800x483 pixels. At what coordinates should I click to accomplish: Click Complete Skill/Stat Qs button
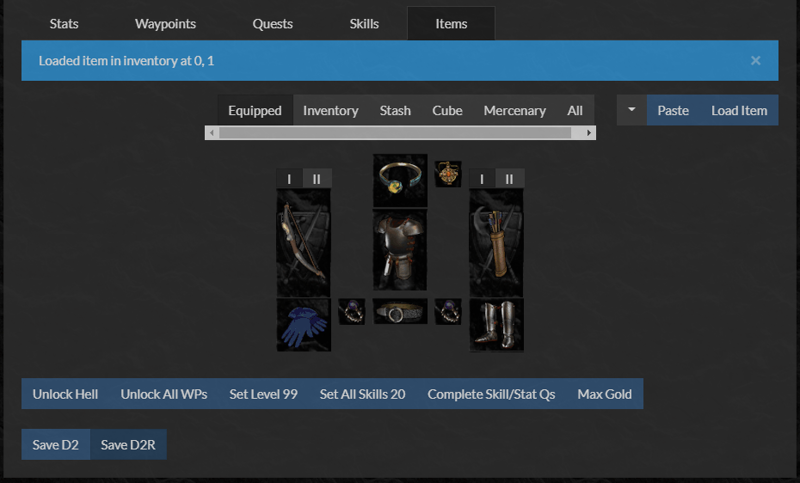point(491,394)
